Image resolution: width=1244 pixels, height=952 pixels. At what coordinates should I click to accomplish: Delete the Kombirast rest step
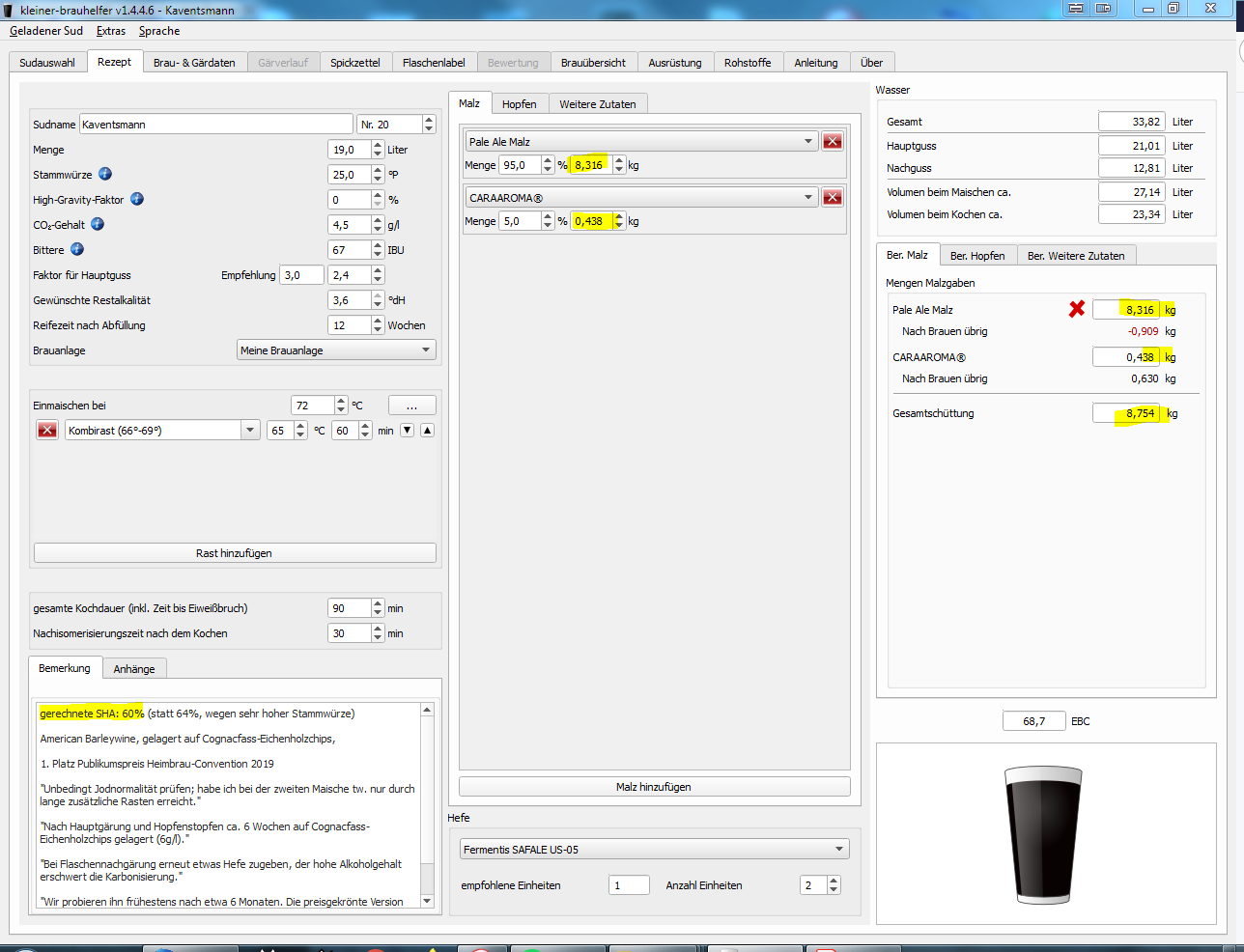(x=47, y=431)
